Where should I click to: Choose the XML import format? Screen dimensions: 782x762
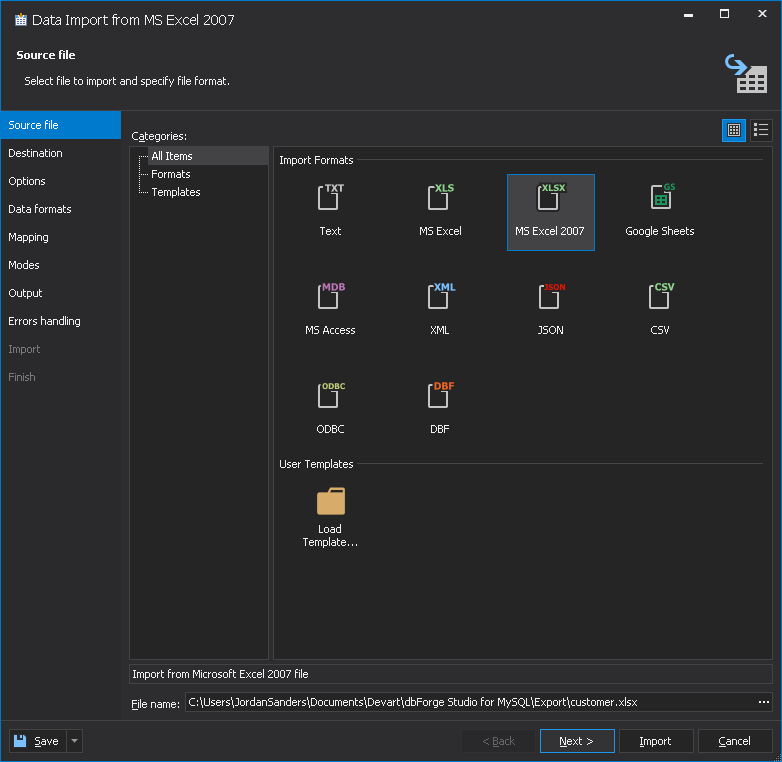tap(440, 296)
